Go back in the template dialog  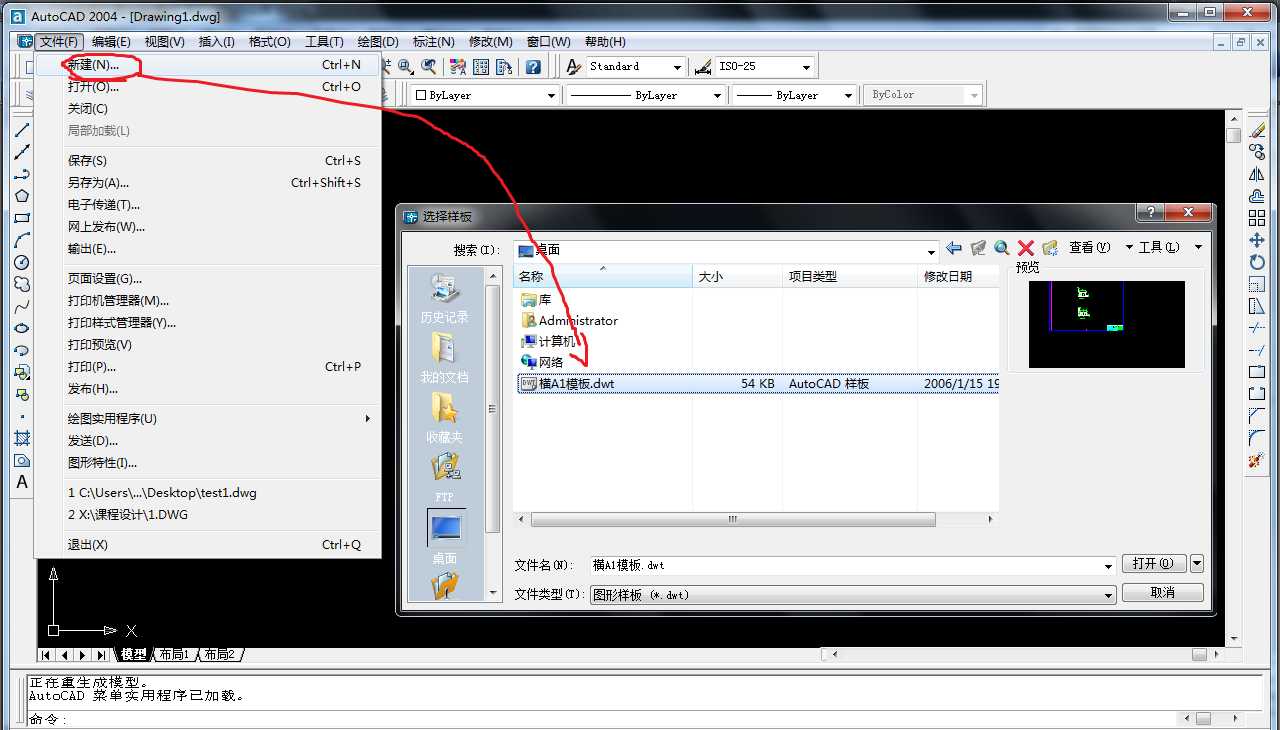[954, 248]
